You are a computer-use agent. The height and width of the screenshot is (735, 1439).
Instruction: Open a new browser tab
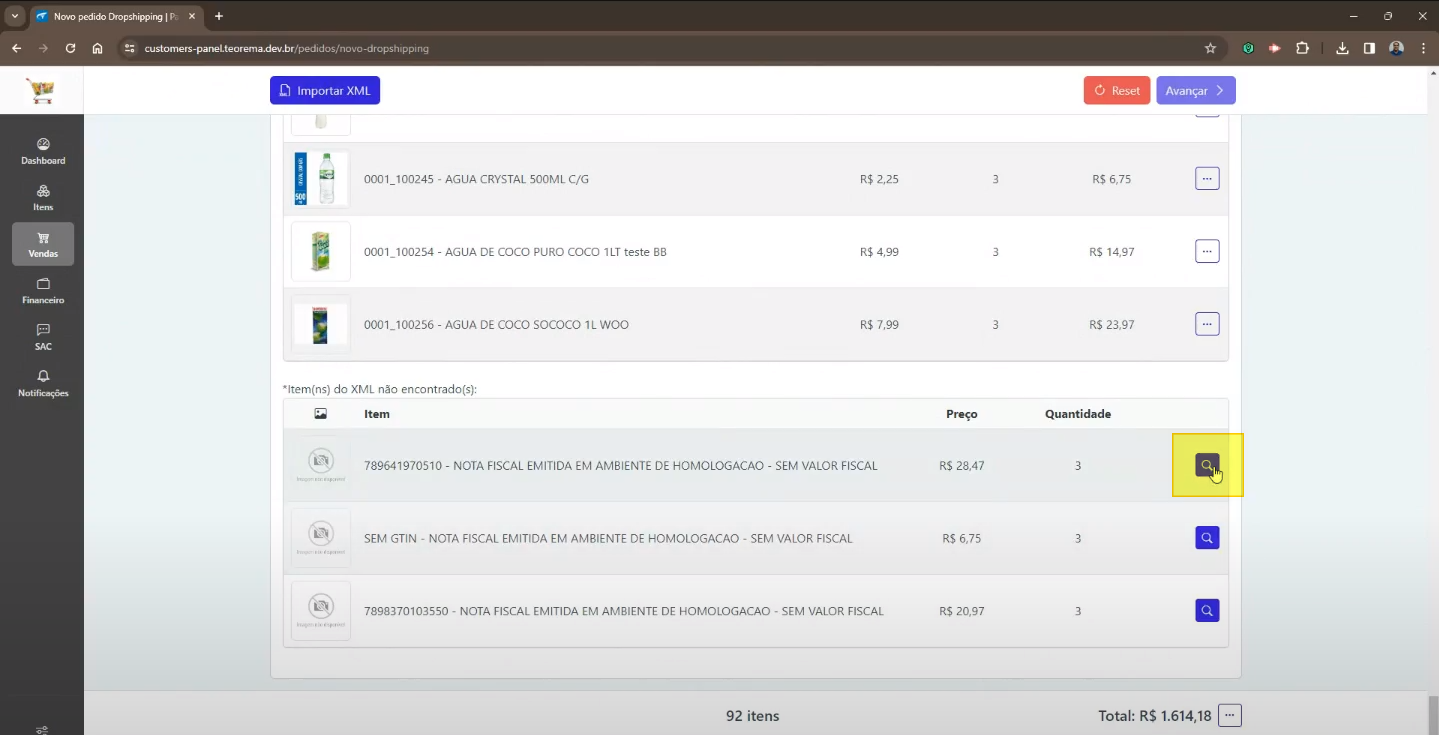(x=219, y=16)
